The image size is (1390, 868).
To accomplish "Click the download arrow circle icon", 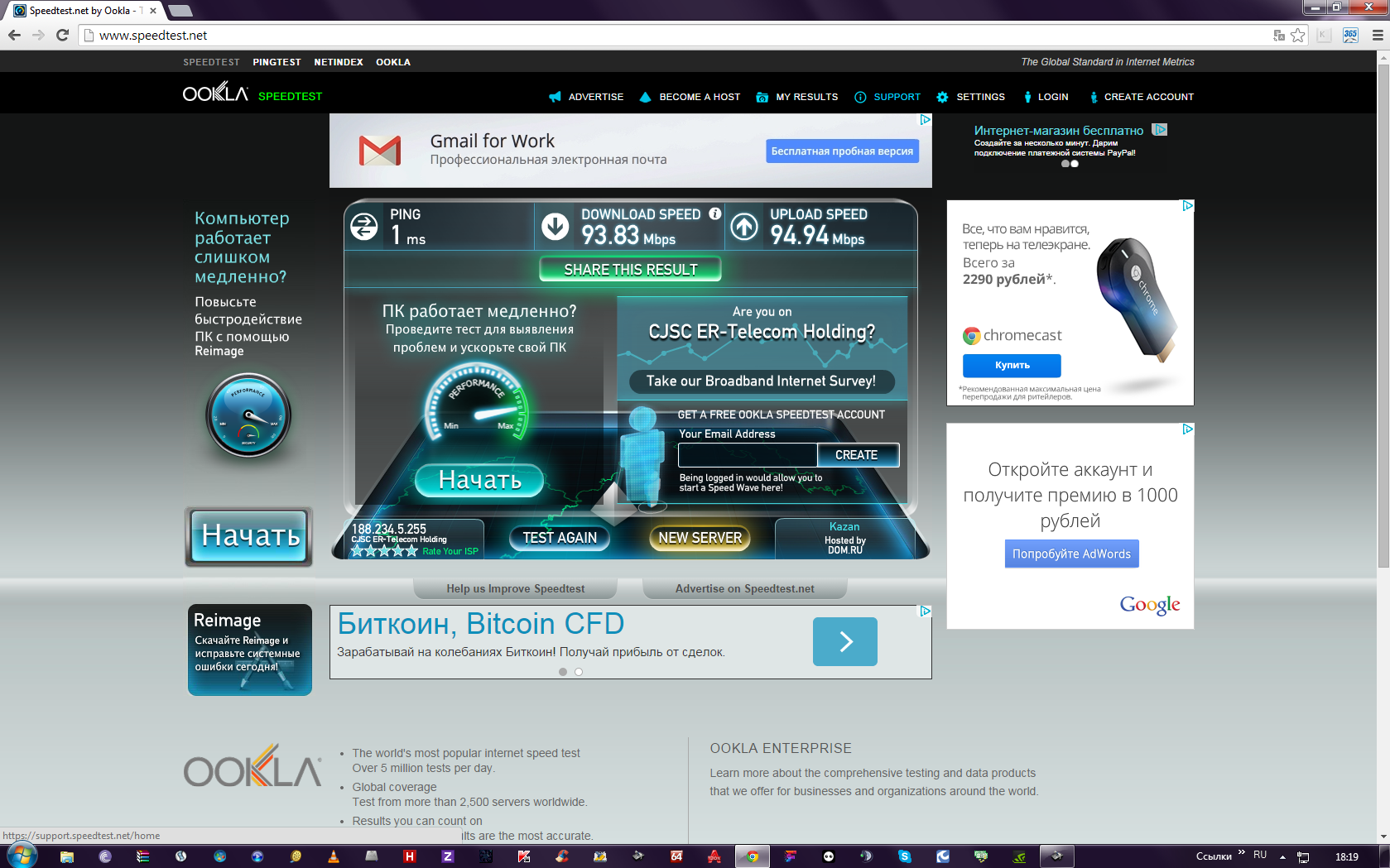I will coord(555,226).
